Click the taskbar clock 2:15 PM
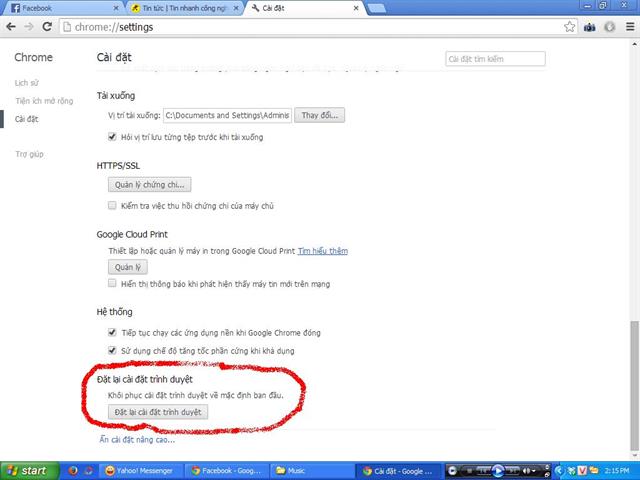The width and height of the screenshot is (640, 480). point(617,471)
